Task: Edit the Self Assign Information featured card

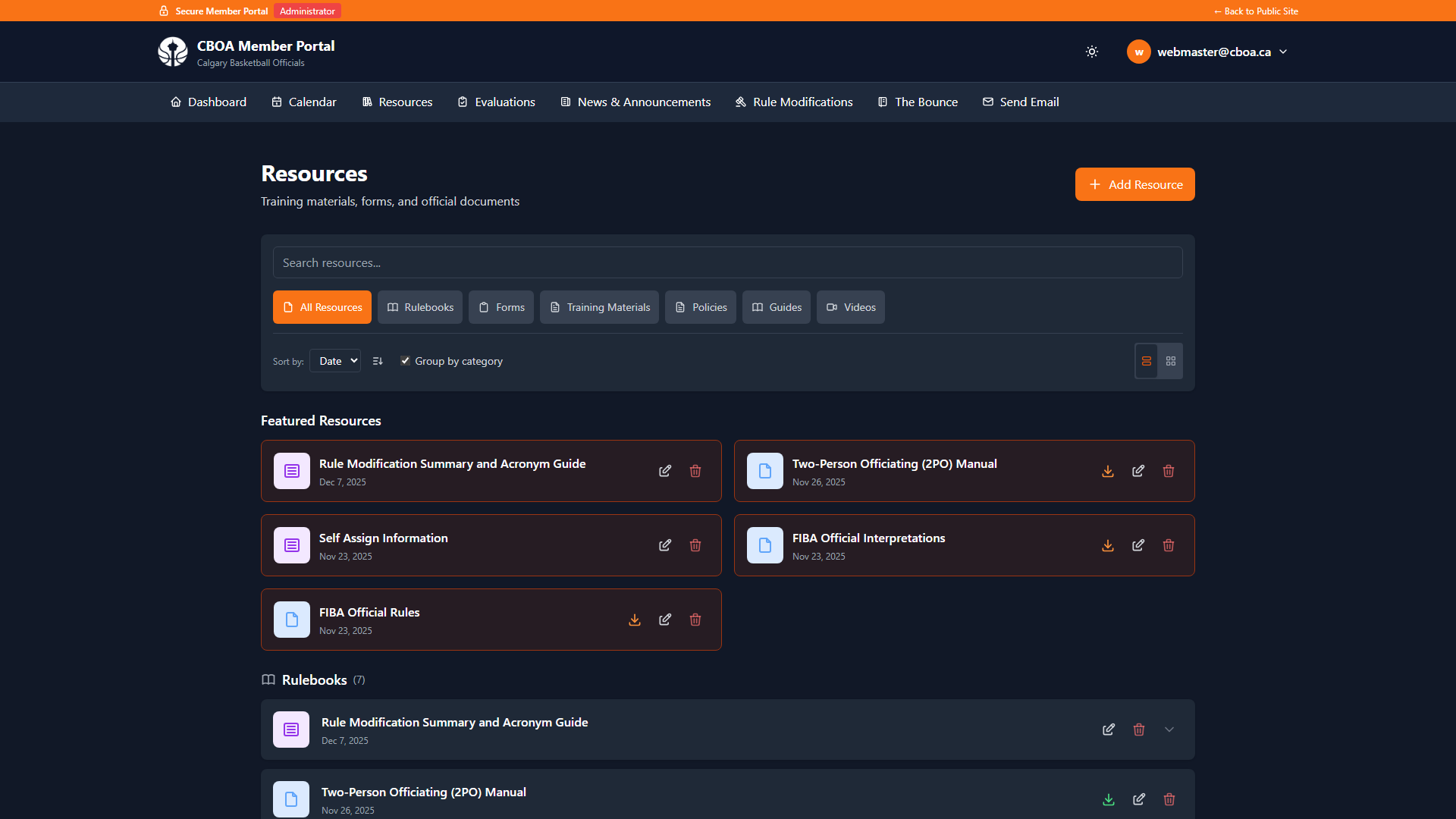Action: point(665,545)
